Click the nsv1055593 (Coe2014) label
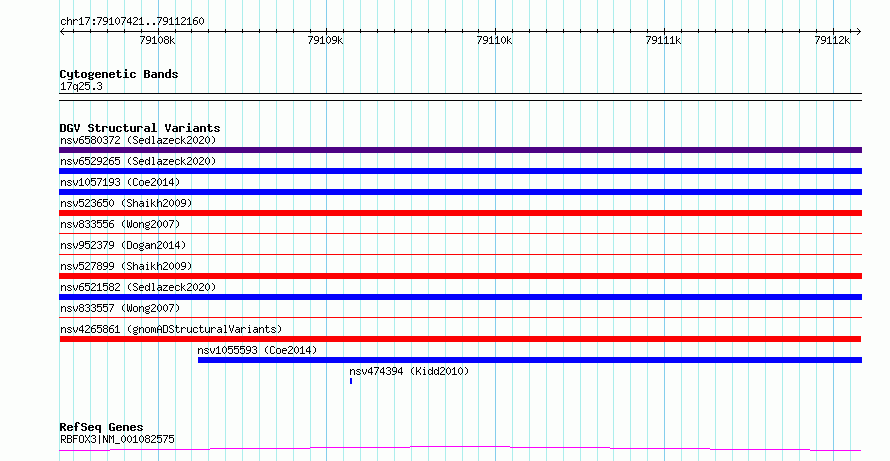 [257, 350]
